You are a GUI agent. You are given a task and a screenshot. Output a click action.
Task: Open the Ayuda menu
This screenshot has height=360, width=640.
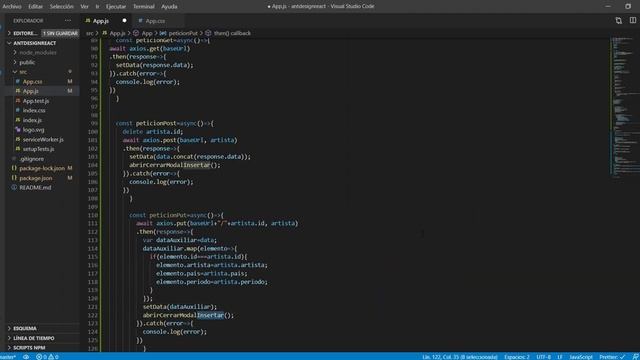[169, 7]
